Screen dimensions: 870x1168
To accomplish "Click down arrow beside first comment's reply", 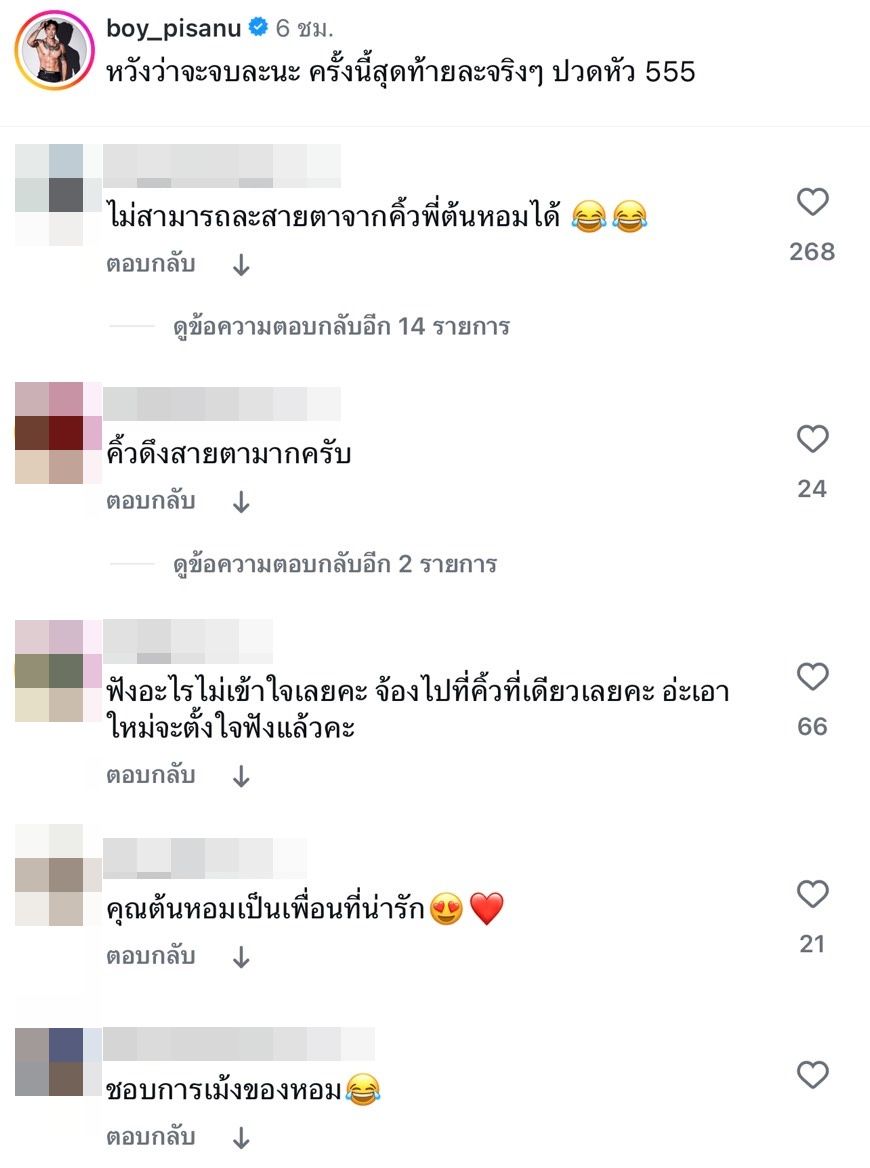I will 241,264.
